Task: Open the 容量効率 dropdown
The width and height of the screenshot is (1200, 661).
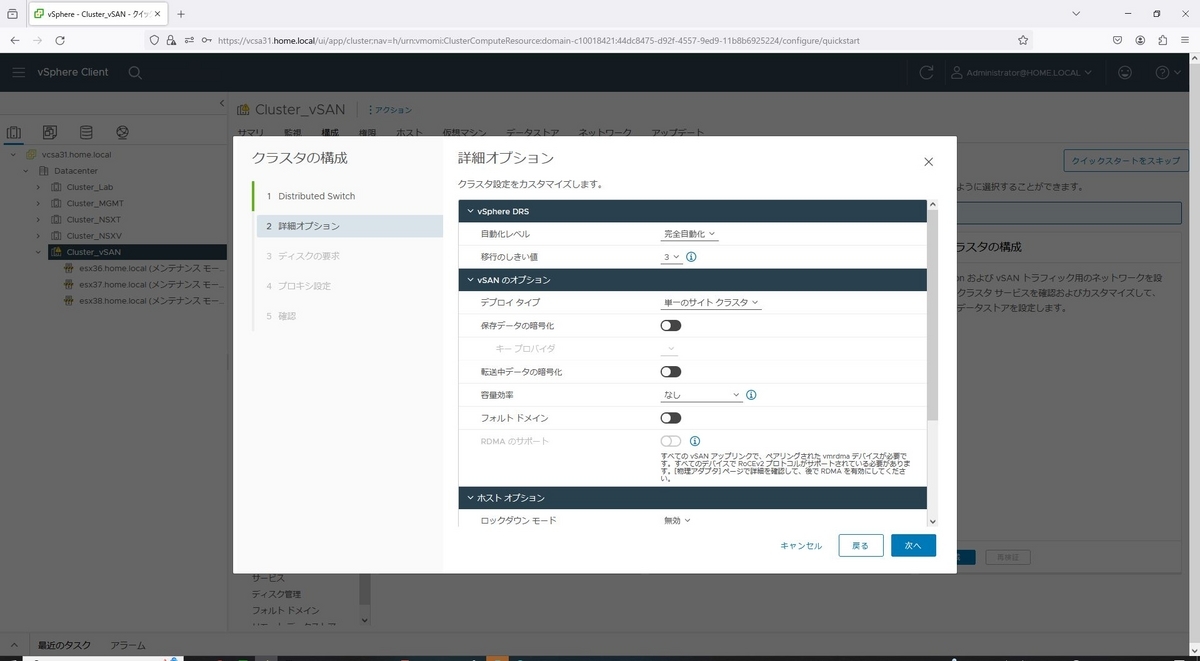Action: click(x=702, y=395)
